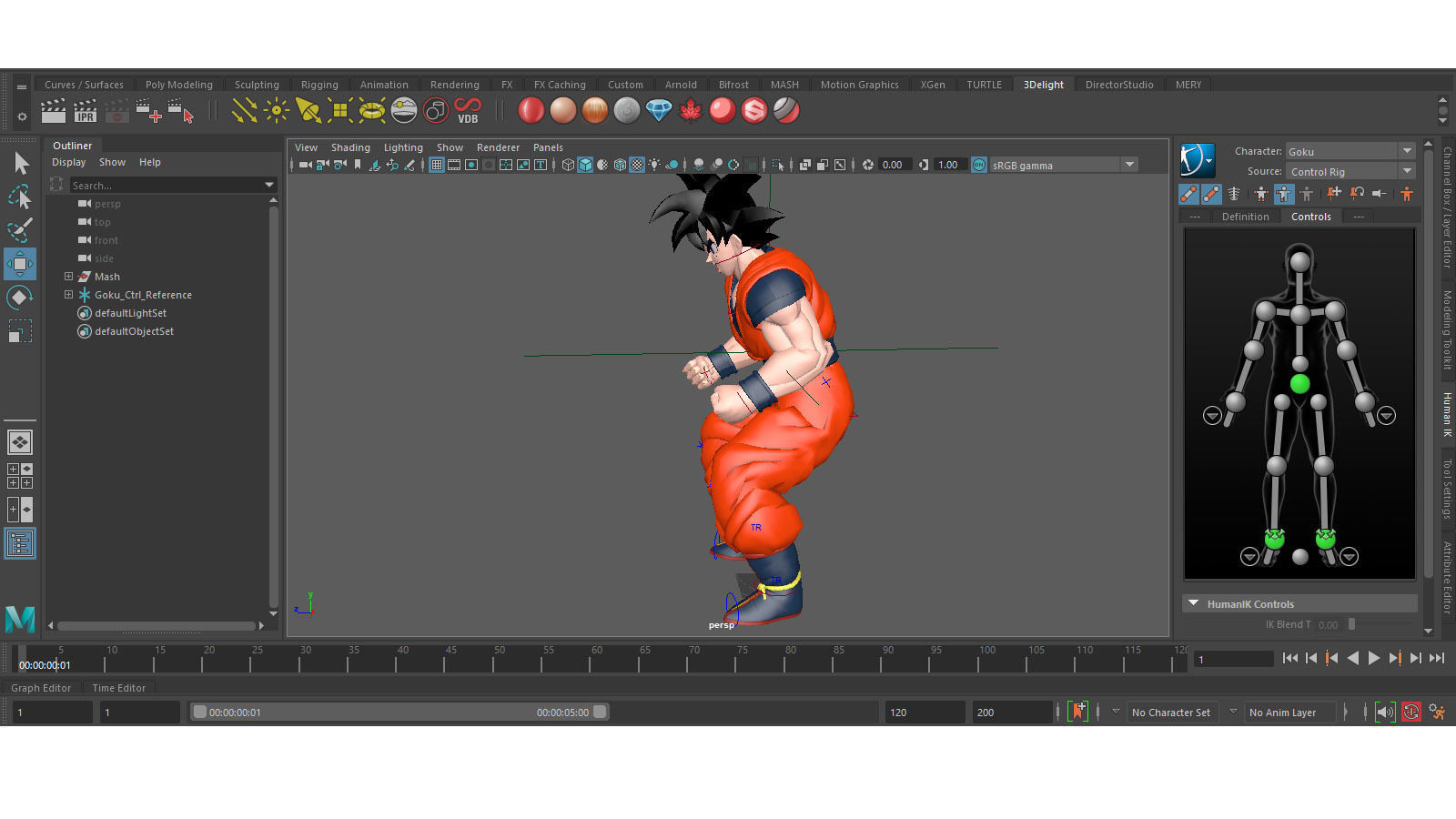Step to the next key
This screenshot has width=1456, height=819.
coord(1395,658)
